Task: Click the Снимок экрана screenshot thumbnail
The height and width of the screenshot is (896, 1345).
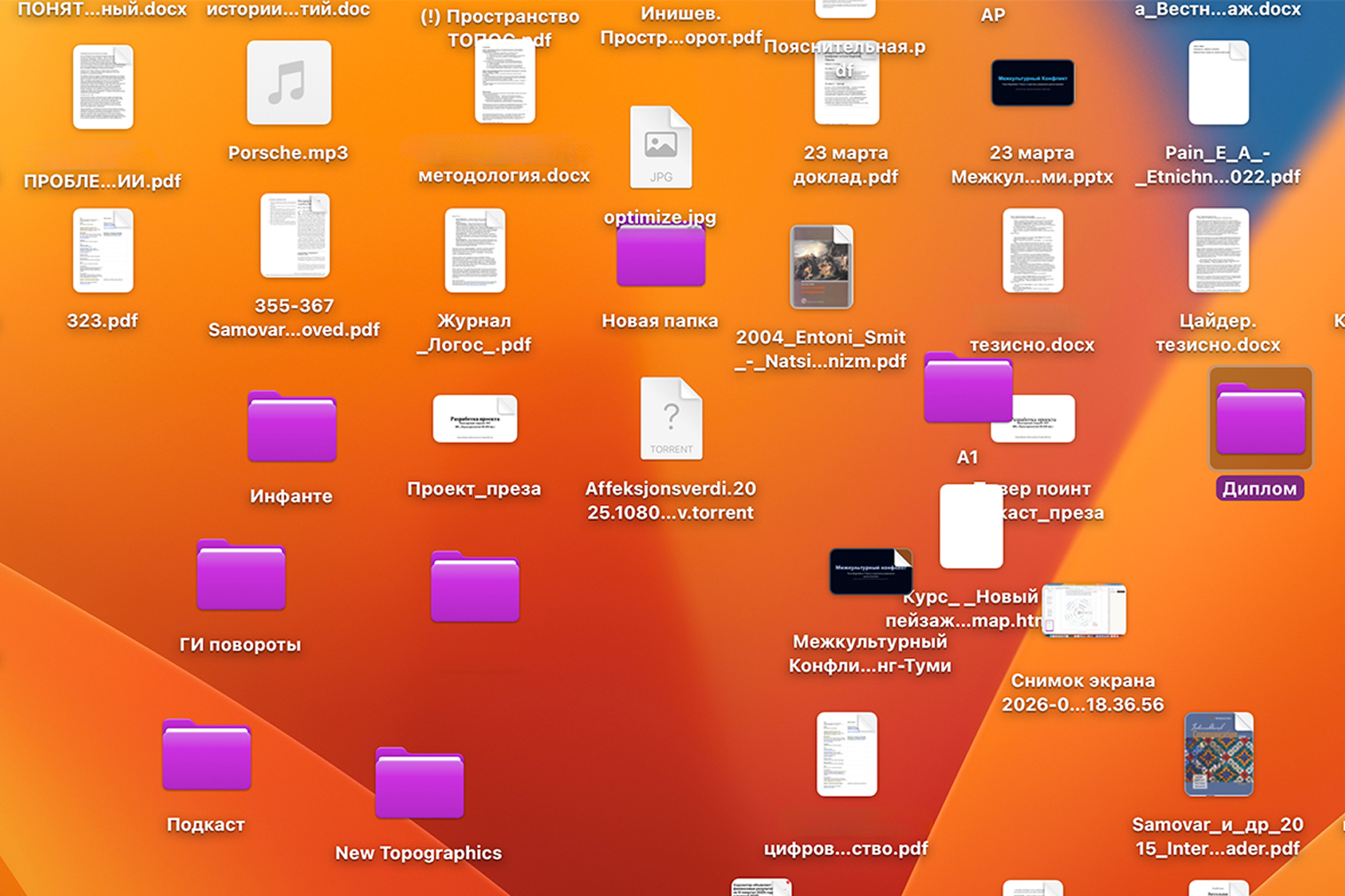Action: pos(1084,610)
